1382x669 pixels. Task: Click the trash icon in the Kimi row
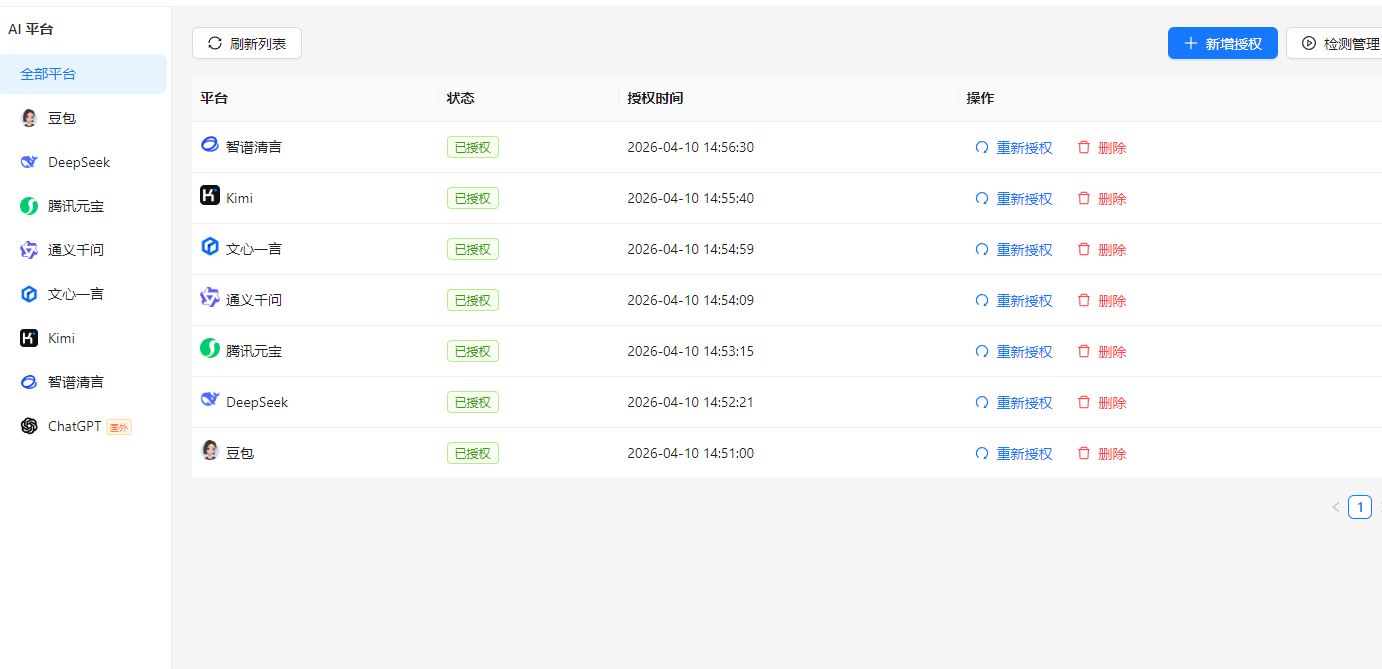pos(1084,198)
